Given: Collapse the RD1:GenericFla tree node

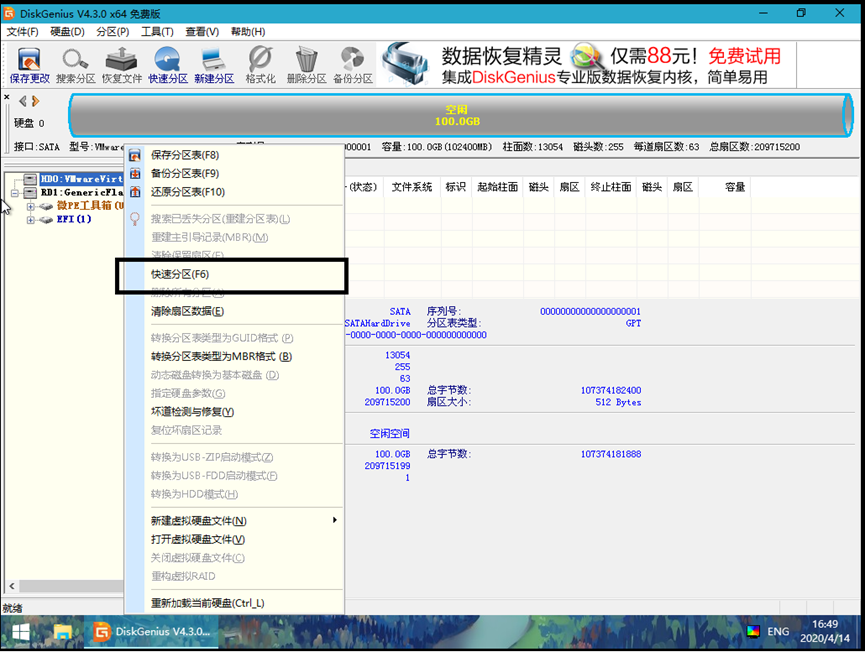Looking at the screenshot, I should (15, 193).
